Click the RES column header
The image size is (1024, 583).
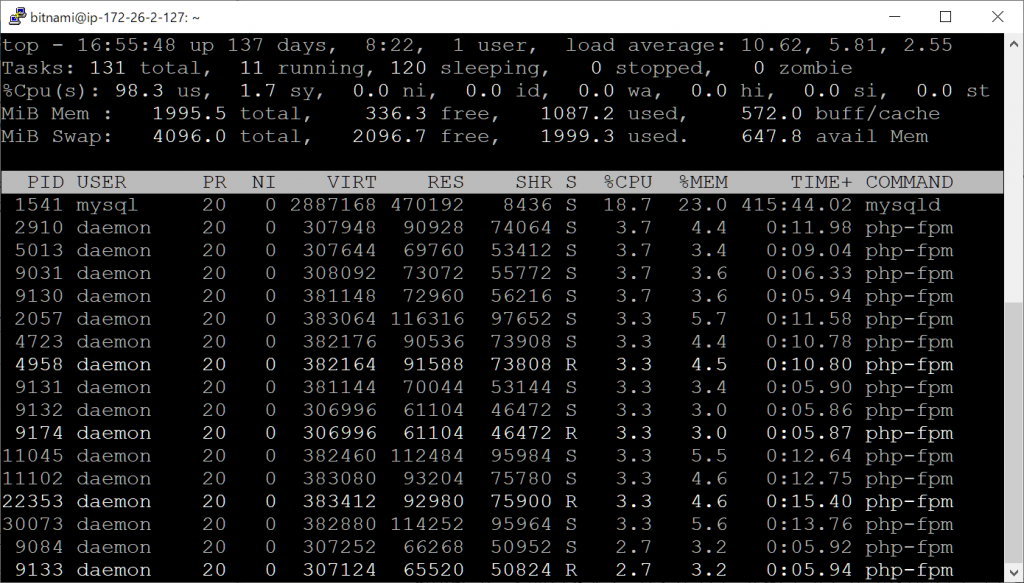tap(445, 182)
